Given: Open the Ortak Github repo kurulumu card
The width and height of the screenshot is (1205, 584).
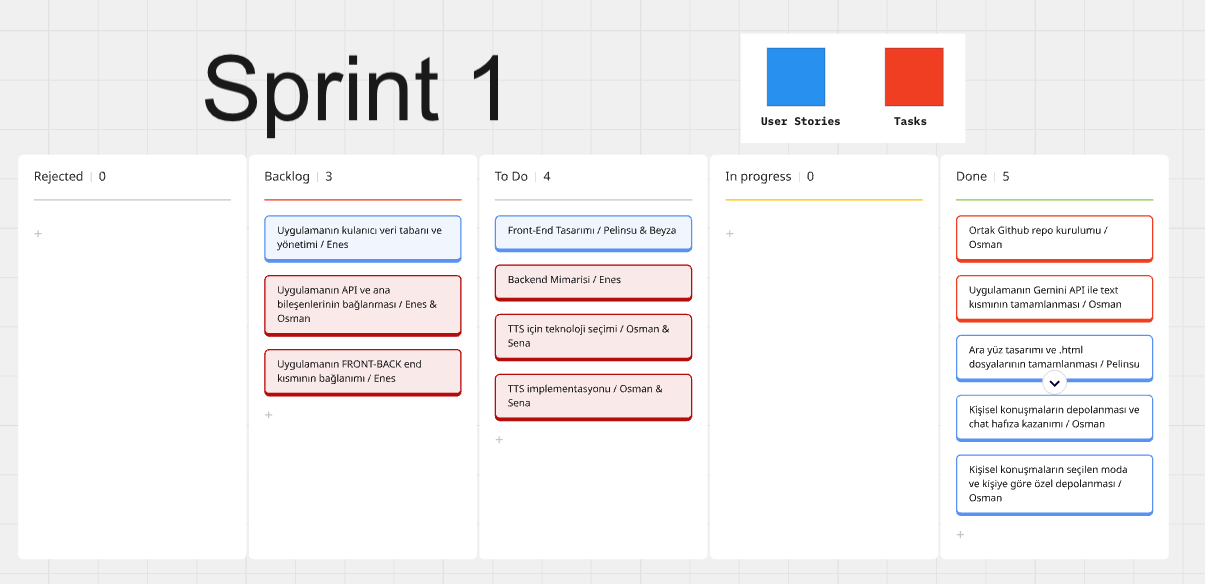Looking at the screenshot, I should [x=1055, y=238].
